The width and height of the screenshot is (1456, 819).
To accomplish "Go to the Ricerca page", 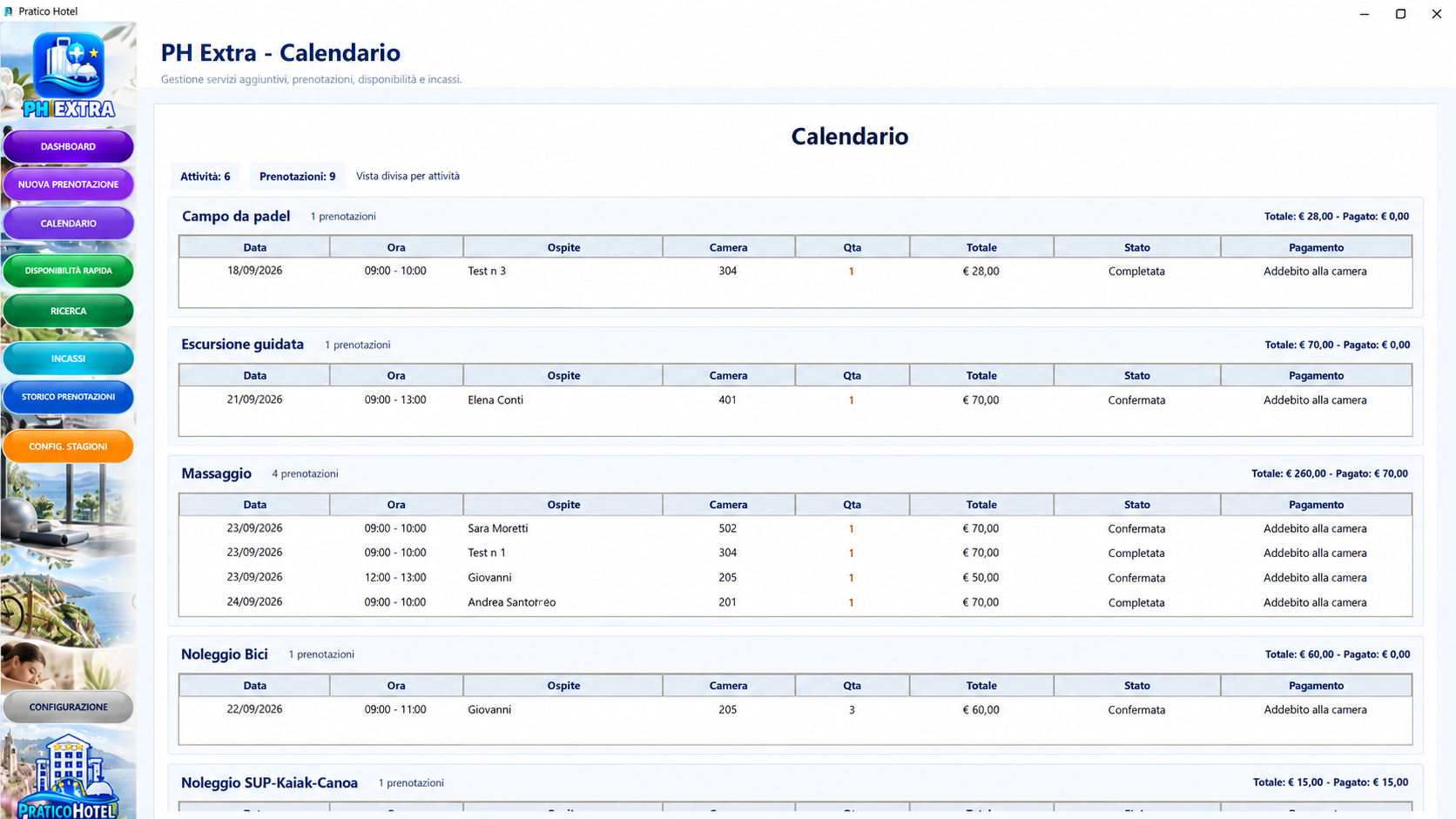I will click(x=68, y=311).
